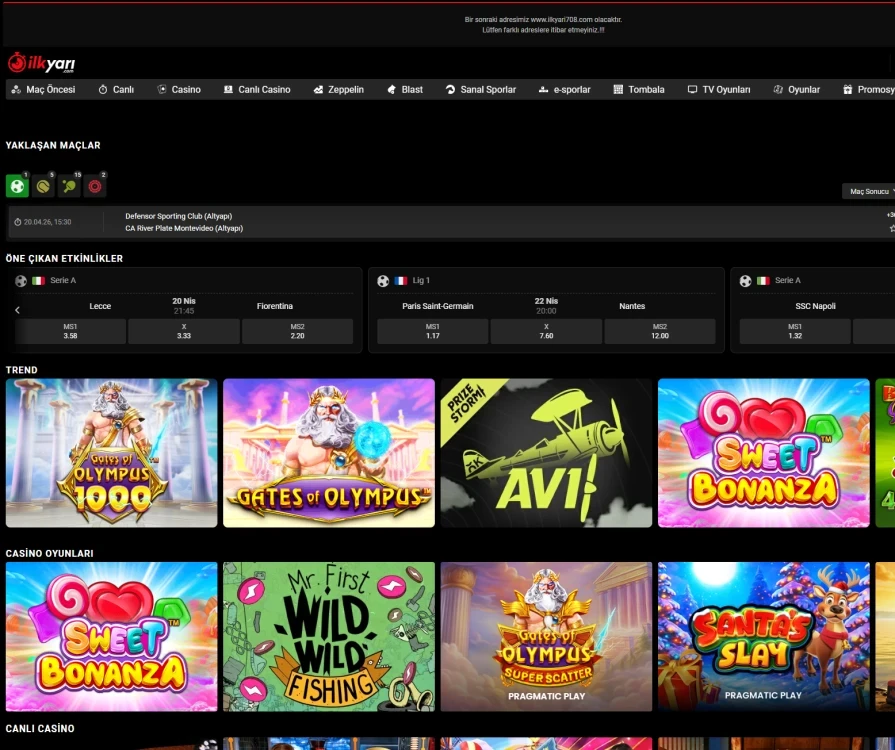The image size is (895, 750).
Task: Click the Maç Öncesi menu icon
Action: [16, 90]
